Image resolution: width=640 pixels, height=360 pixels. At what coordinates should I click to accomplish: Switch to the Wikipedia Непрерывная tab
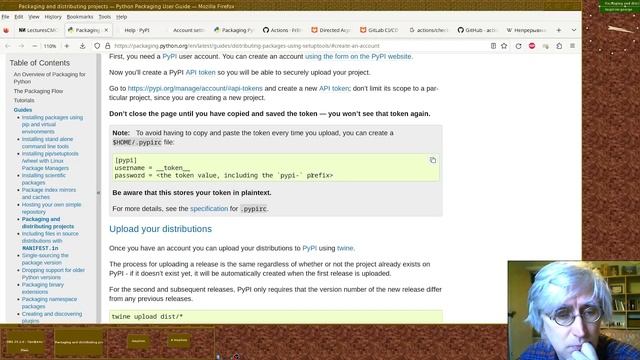coord(526,30)
